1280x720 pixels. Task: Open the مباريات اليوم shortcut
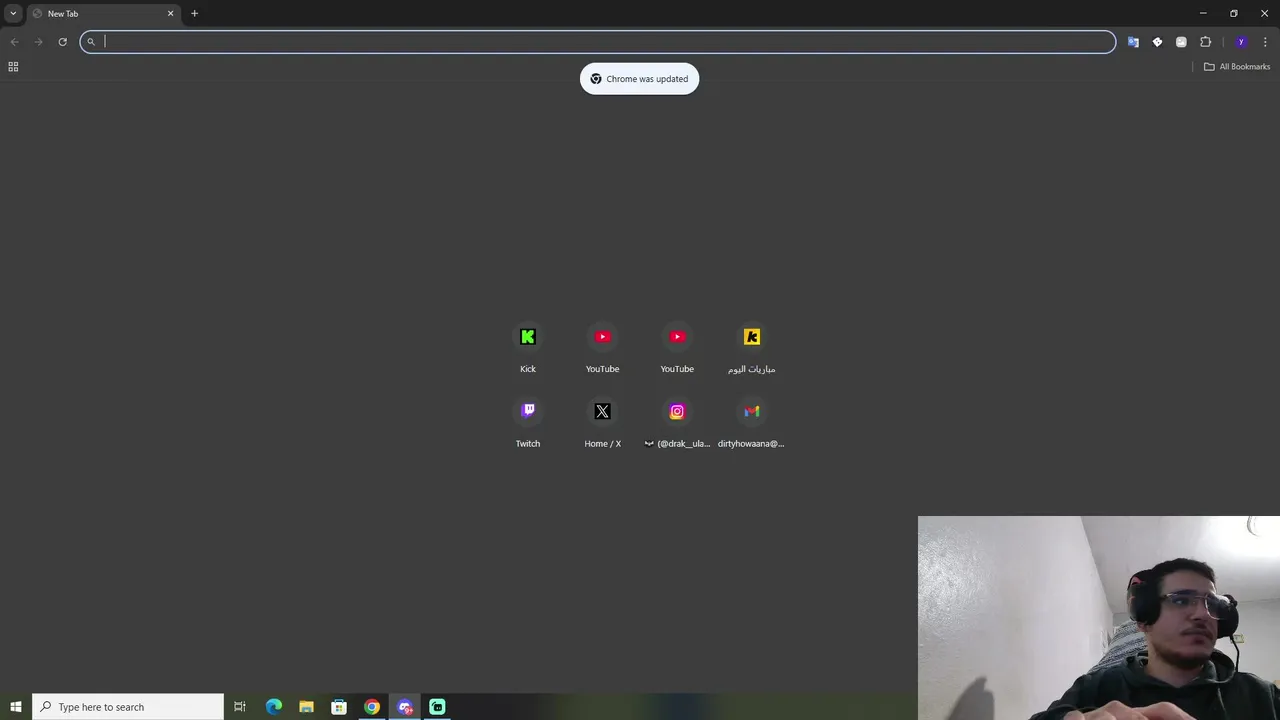pos(752,348)
